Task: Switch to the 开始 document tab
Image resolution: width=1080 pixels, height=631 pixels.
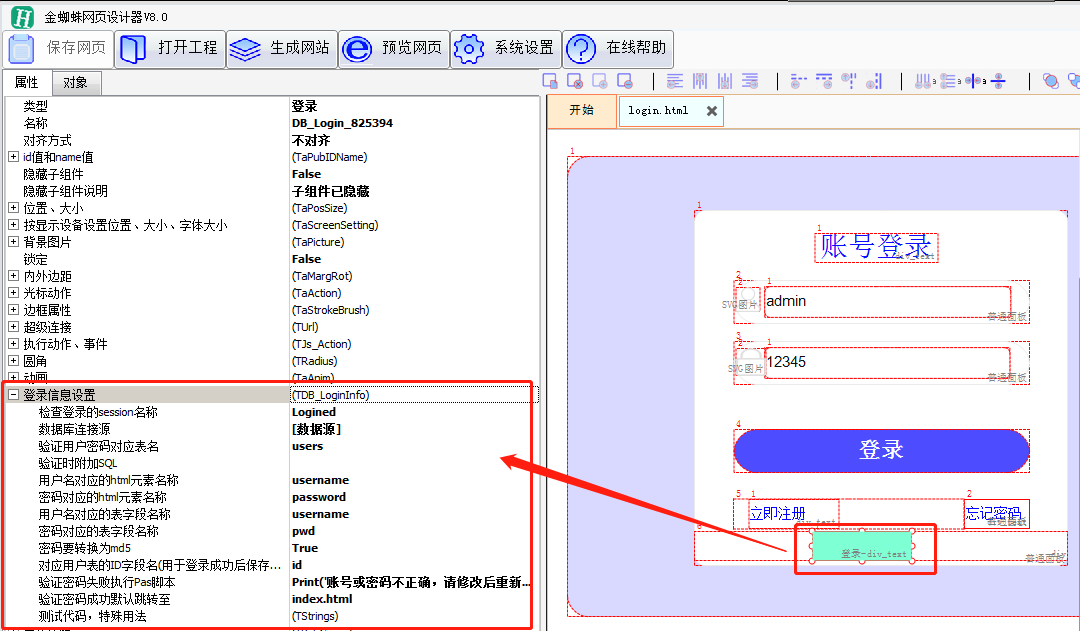Action: (x=581, y=111)
